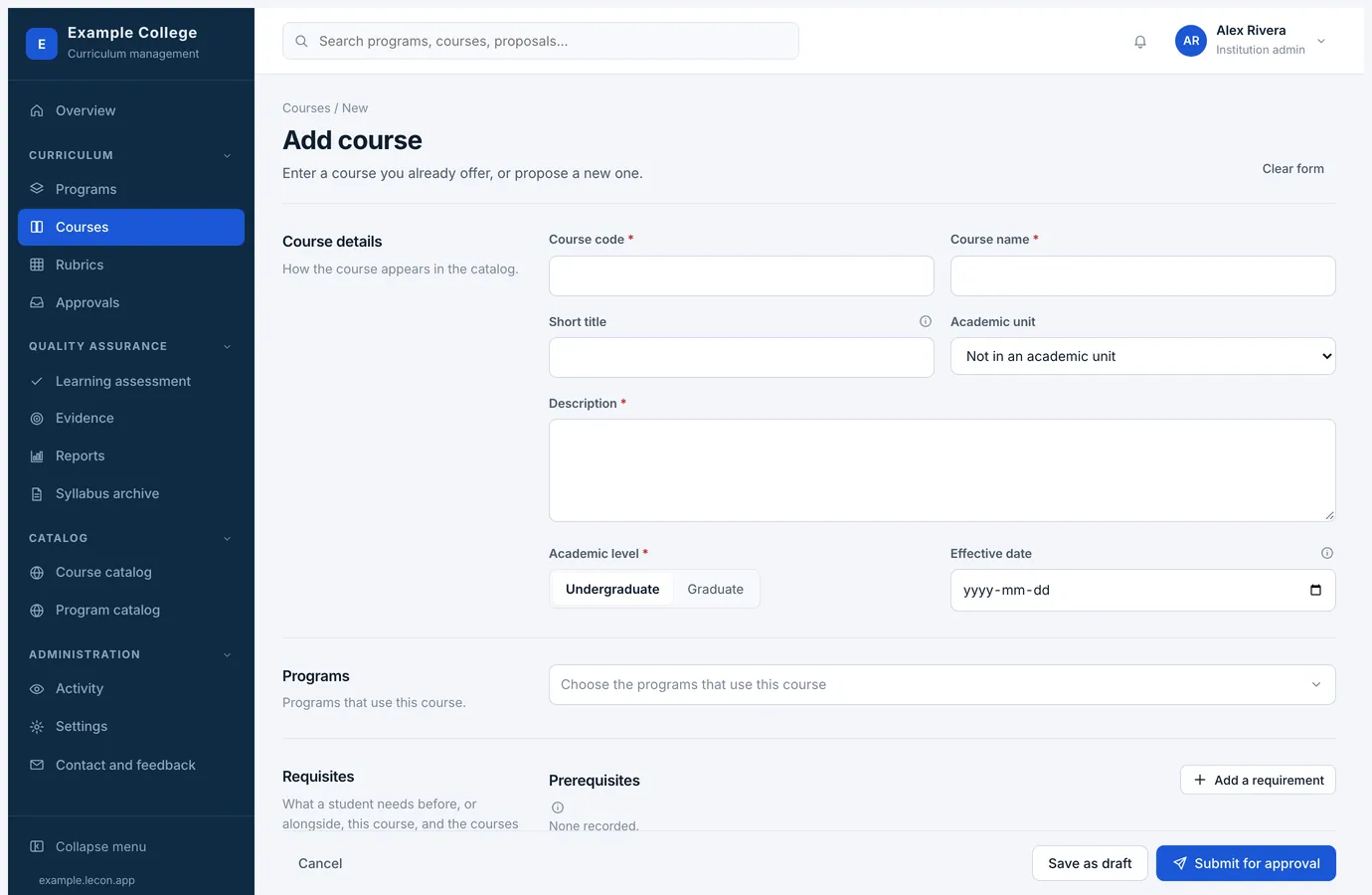Open the Alex Rivera account menu chevron
The height and width of the screenshot is (895, 1372).
[x=1321, y=41]
